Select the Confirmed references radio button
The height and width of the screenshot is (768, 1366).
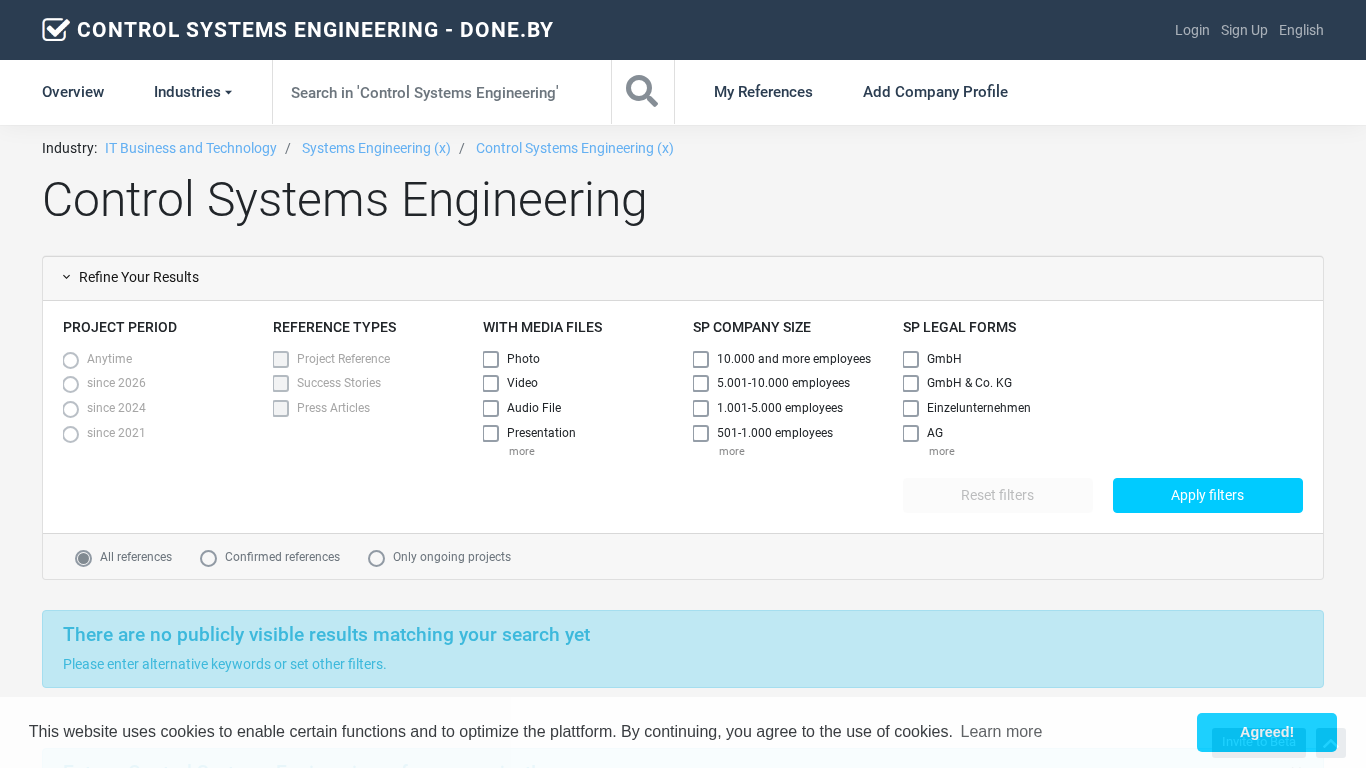(209, 558)
